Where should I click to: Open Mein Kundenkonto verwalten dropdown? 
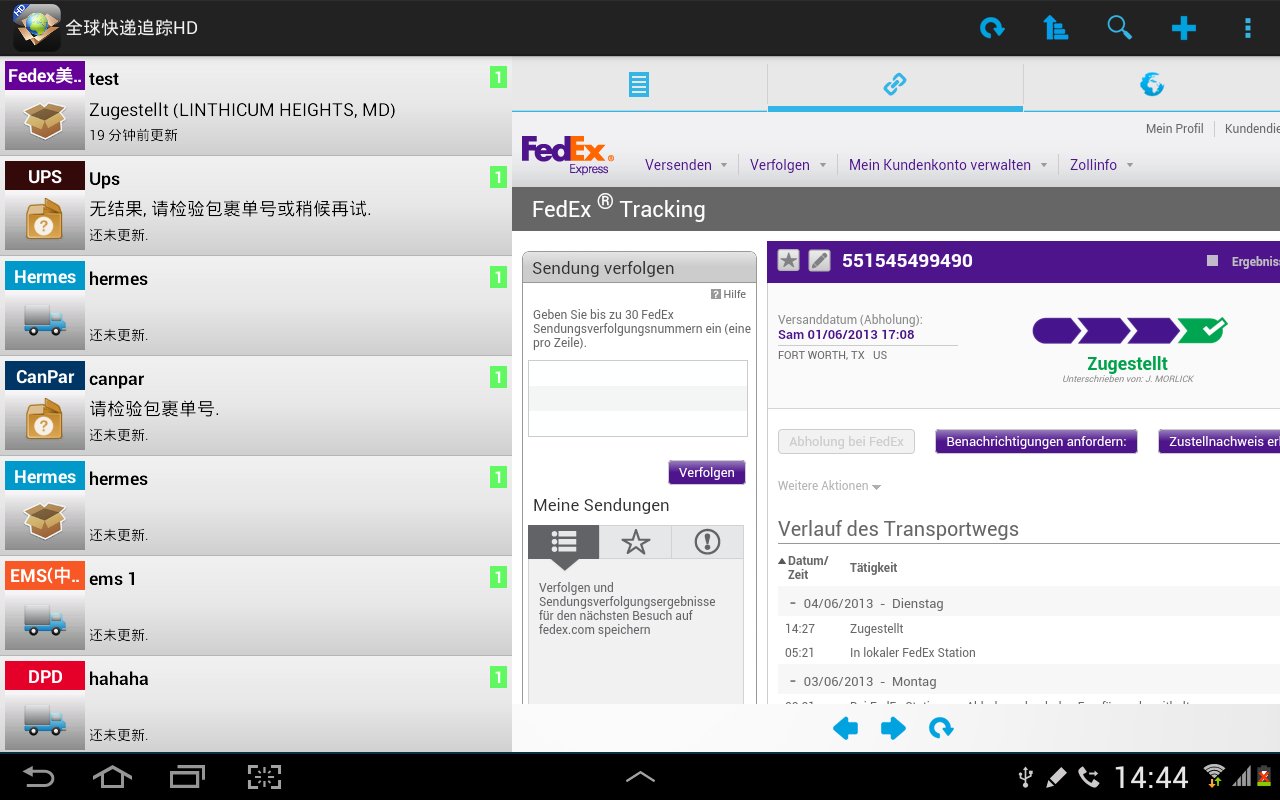point(948,165)
